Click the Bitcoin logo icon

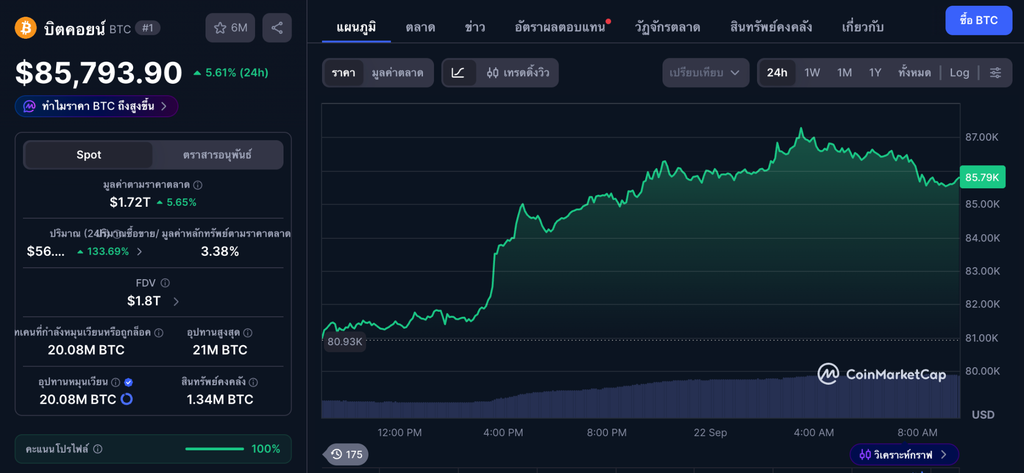coord(25,28)
